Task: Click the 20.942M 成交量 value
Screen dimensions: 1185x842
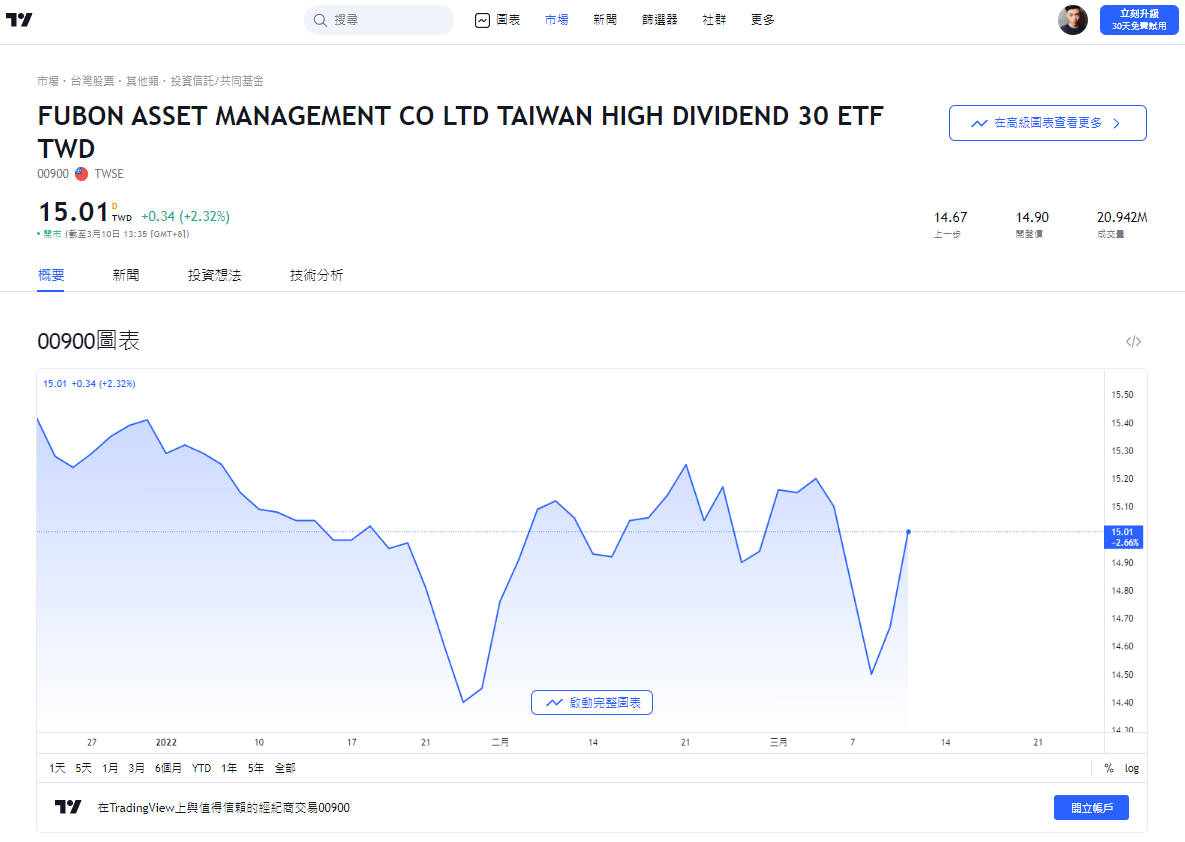Action: click(1122, 218)
